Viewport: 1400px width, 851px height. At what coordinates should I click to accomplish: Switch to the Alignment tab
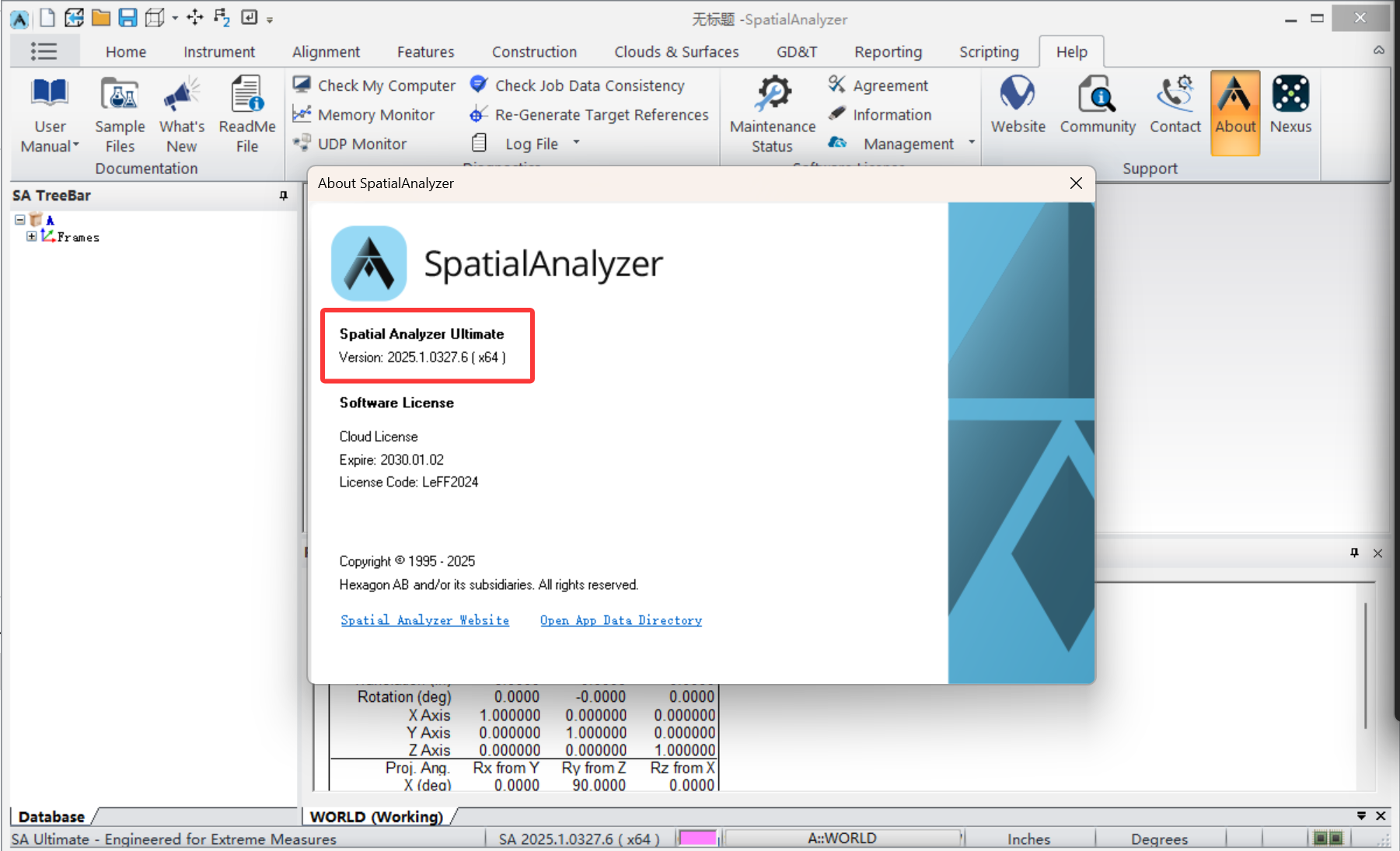pos(326,52)
